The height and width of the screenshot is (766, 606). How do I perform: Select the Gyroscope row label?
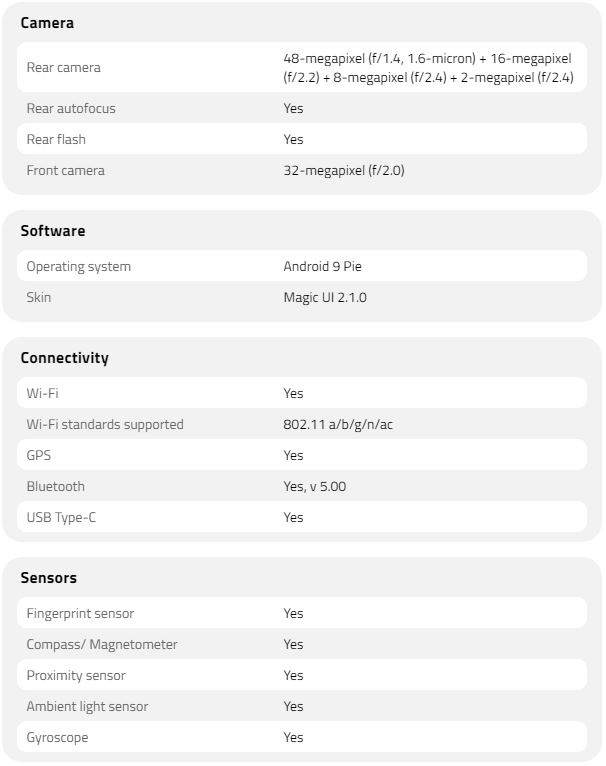pyautogui.click(x=57, y=737)
